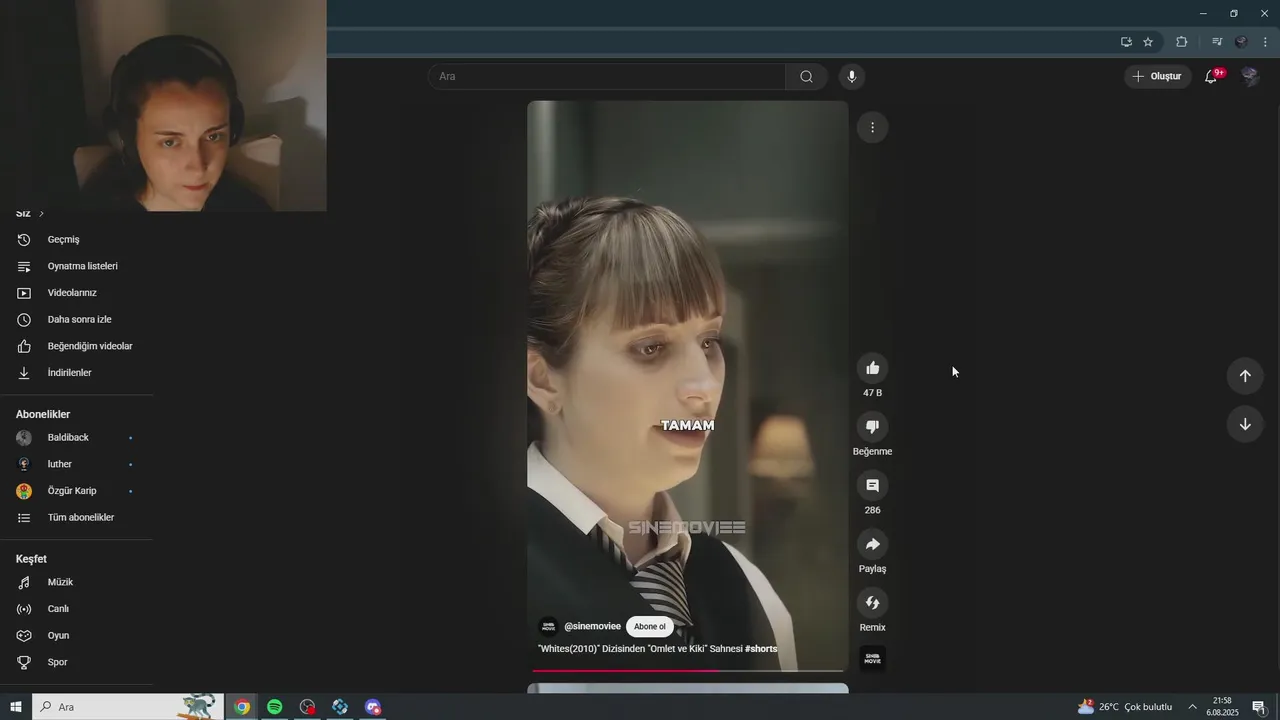This screenshot has height=720, width=1280.
Task: Click the next Short preview below
Action: pyautogui.click(x=688, y=688)
